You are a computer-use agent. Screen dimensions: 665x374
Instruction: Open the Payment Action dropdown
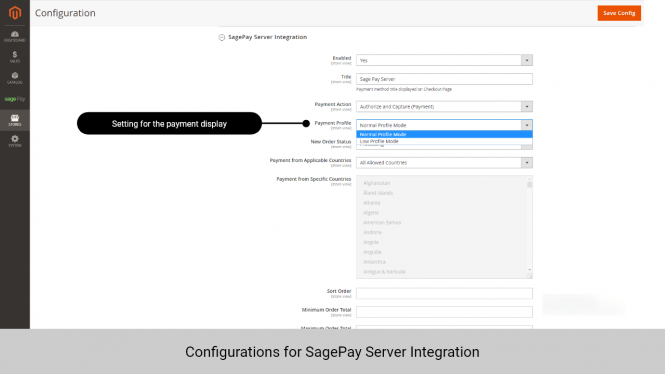click(444, 106)
